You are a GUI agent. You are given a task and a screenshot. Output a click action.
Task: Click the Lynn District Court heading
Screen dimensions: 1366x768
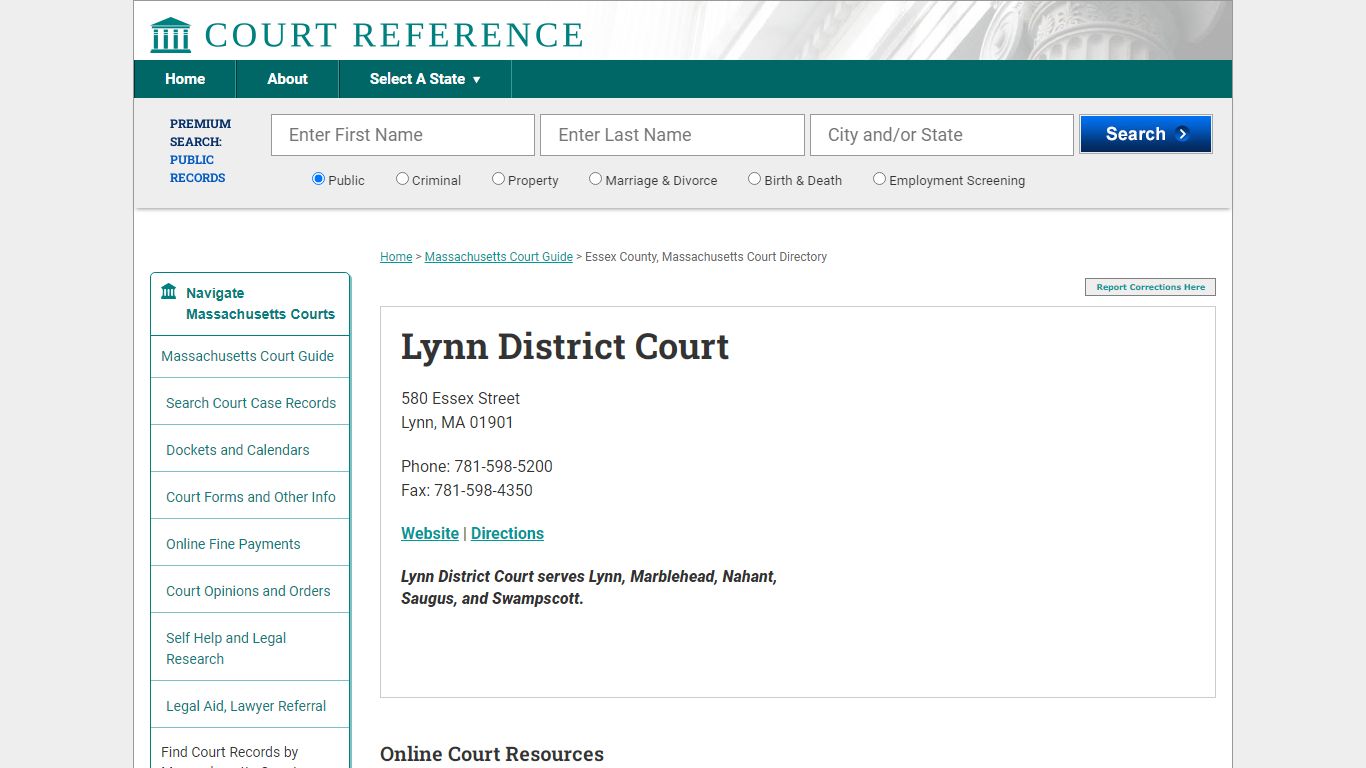tap(565, 346)
